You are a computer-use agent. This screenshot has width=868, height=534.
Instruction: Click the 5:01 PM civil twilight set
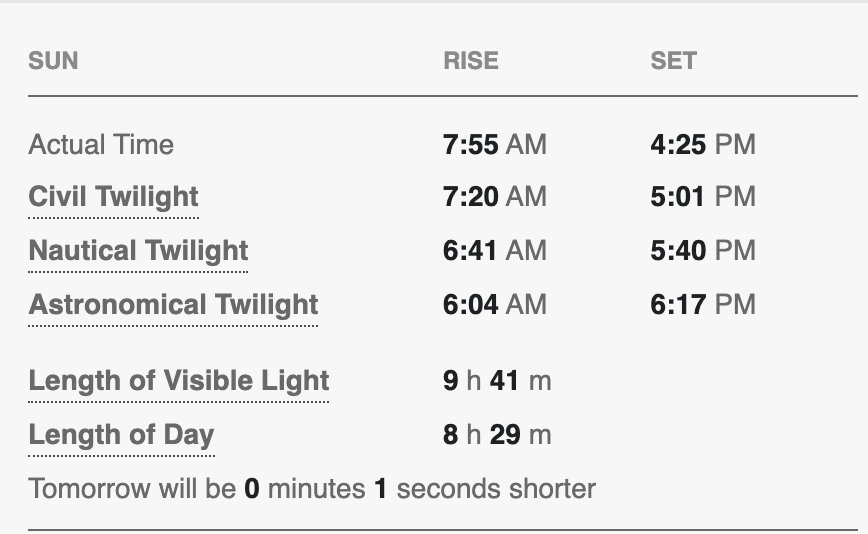(x=702, y=197)
